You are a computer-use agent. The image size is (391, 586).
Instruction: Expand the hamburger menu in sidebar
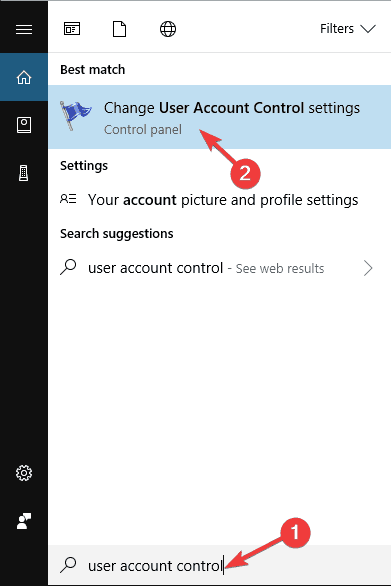pyautogui.click(x=24, y=29)
